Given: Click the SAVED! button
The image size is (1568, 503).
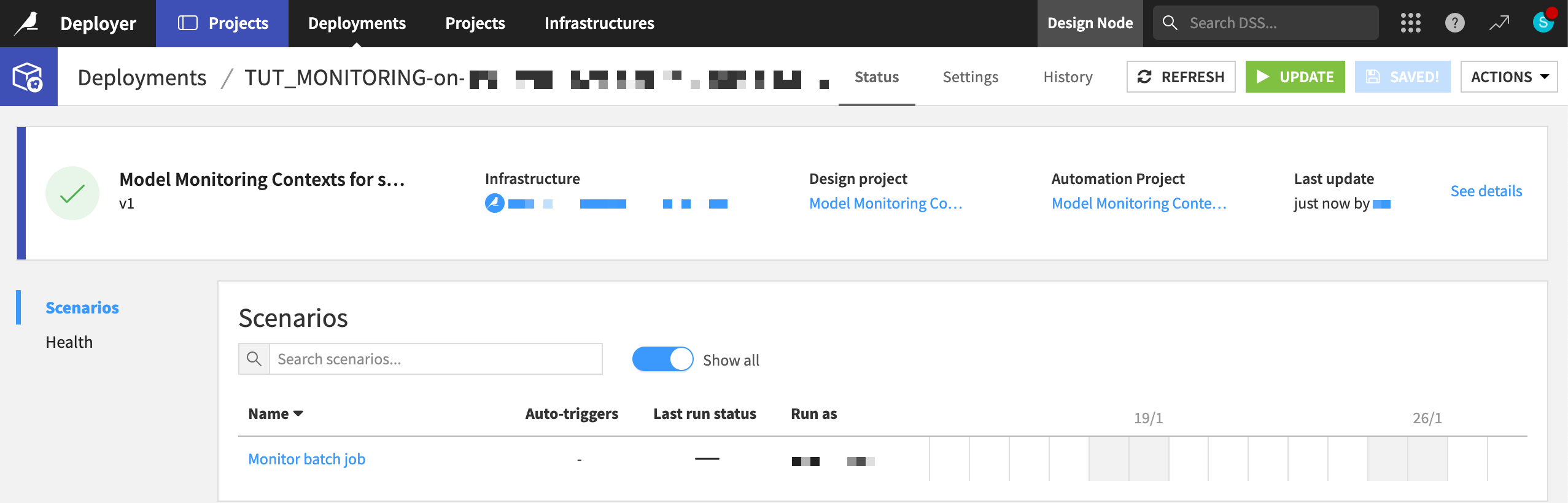Looking at the screenshot, I should 1402,77.
